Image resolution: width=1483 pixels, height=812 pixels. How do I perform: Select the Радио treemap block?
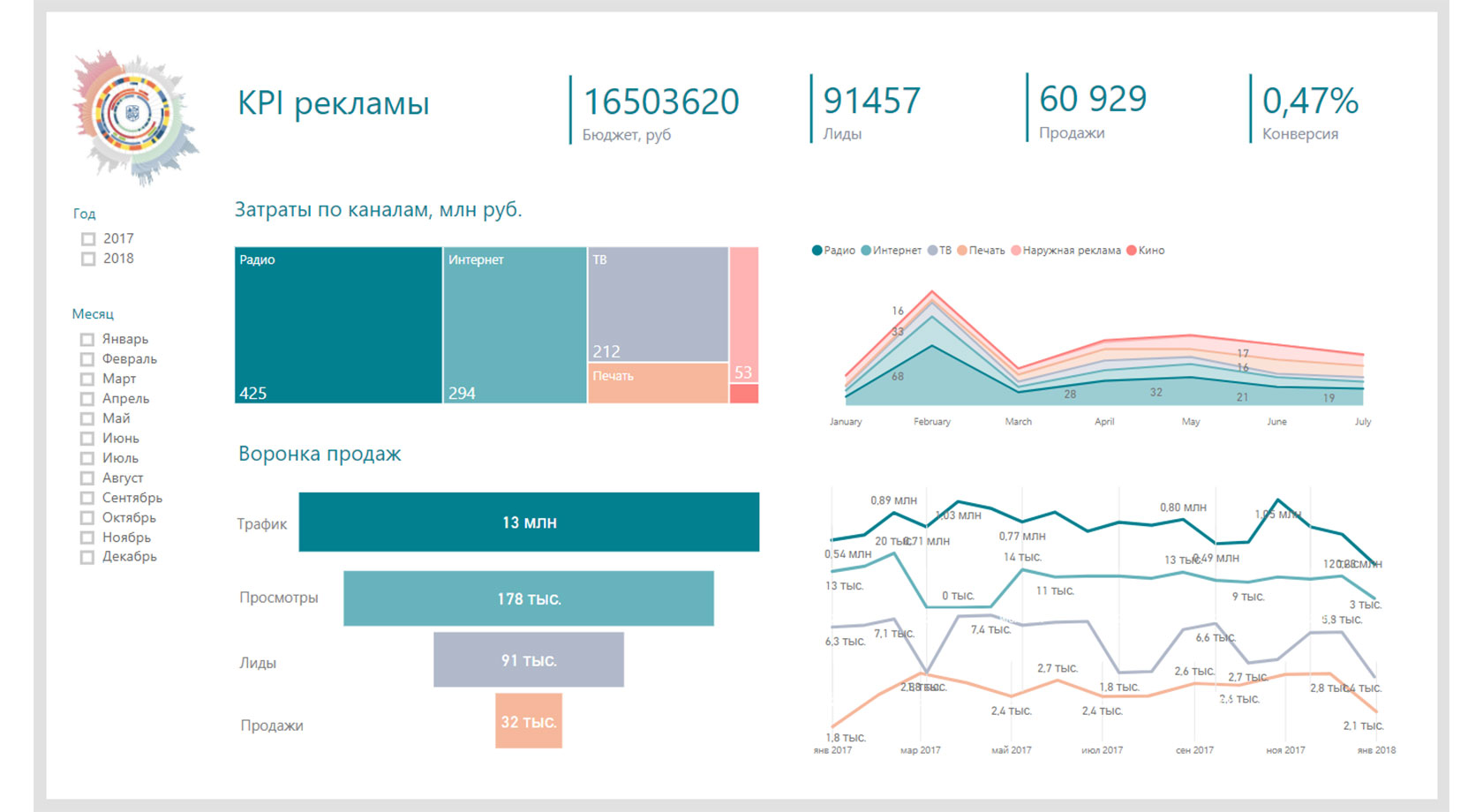click(x=338, y=325)
